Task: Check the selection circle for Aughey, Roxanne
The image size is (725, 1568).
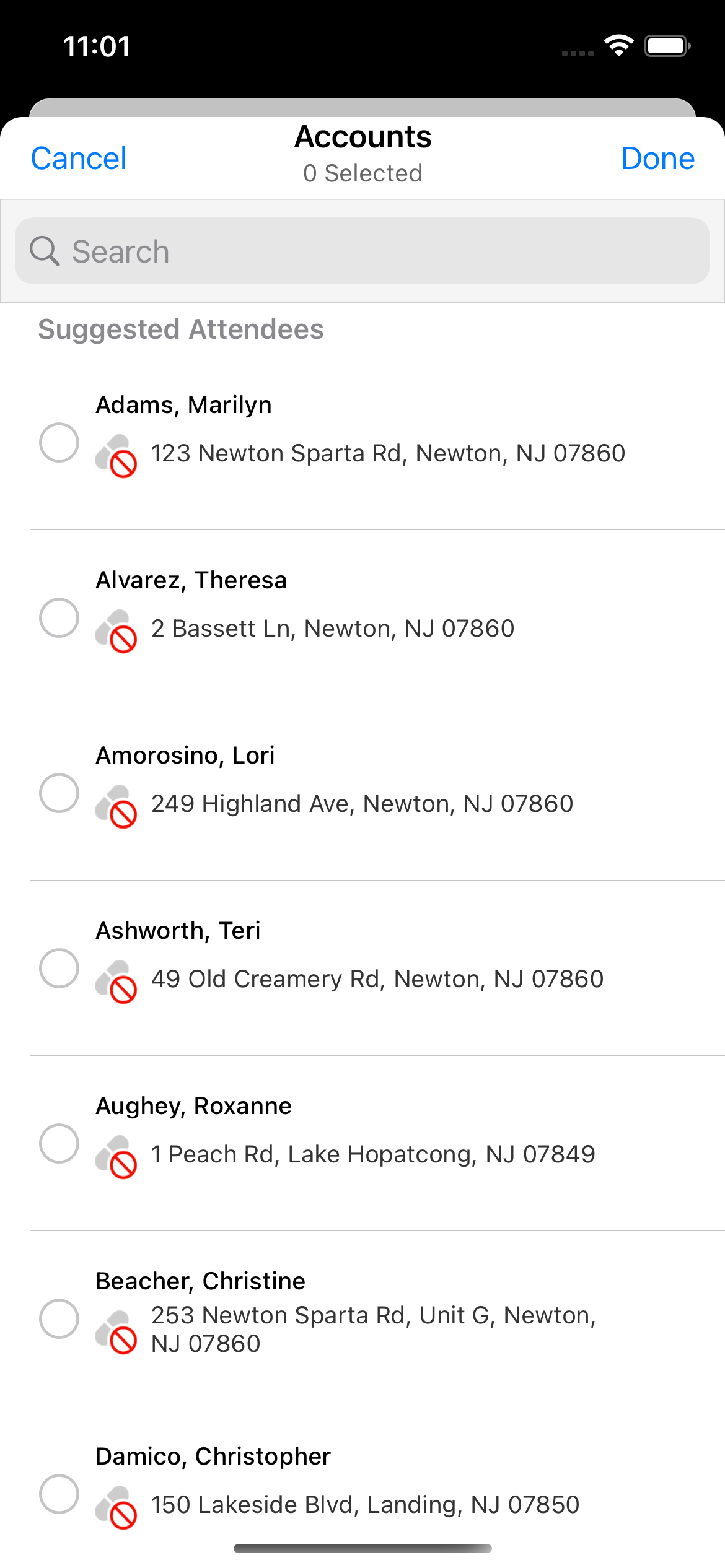Action: [x=59, y=1143]
